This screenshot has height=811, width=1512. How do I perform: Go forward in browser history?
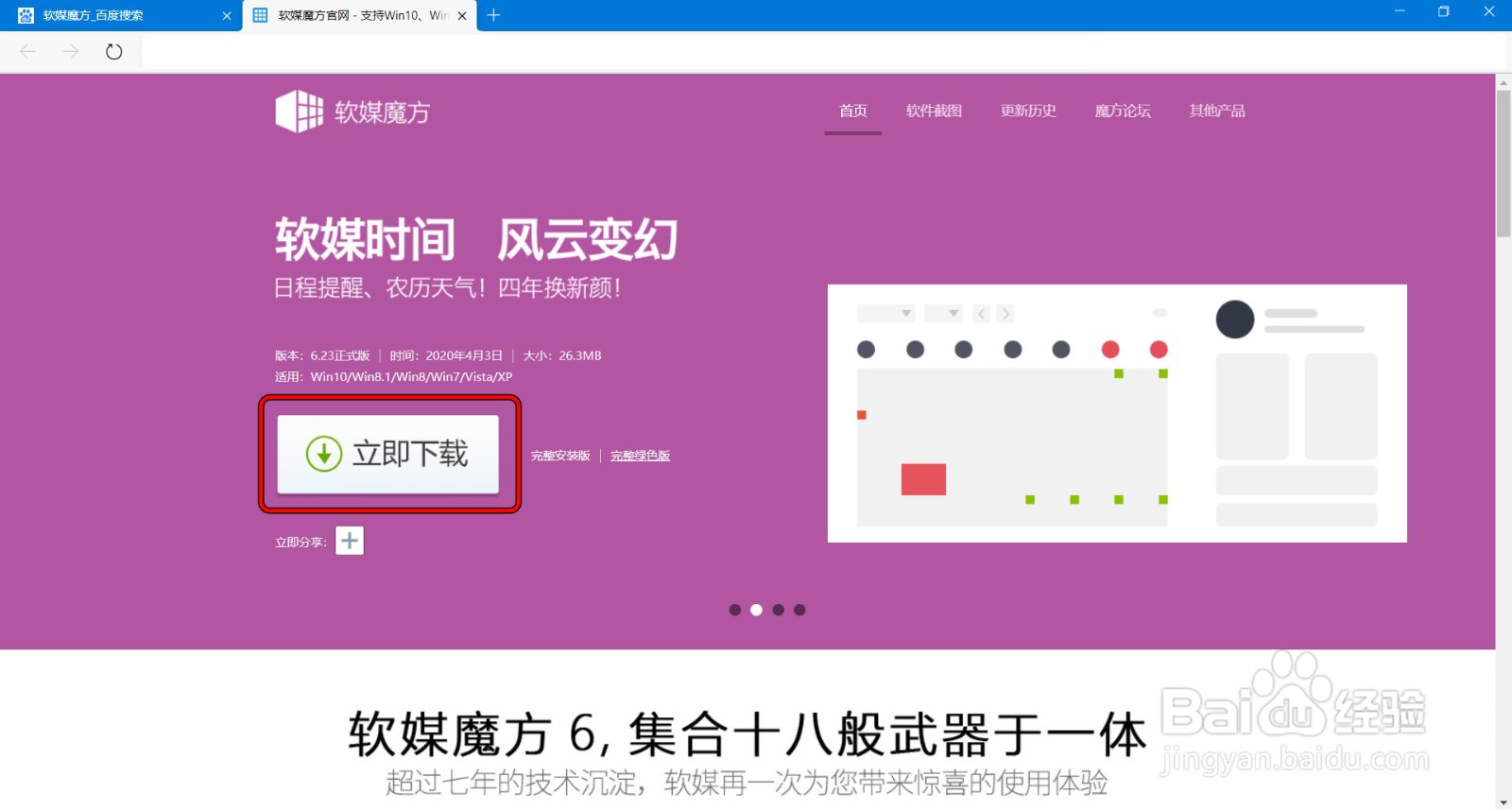click(71, 51)
